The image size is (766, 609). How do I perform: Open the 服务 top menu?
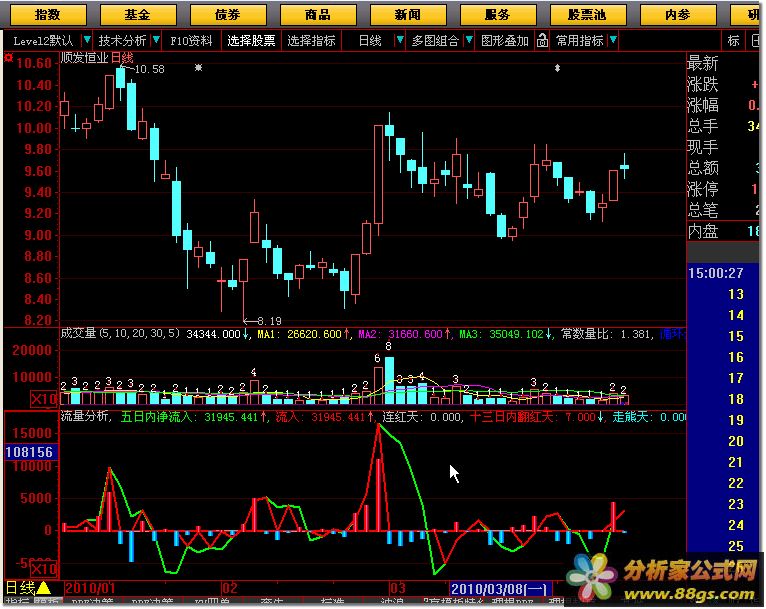point(498,15)
